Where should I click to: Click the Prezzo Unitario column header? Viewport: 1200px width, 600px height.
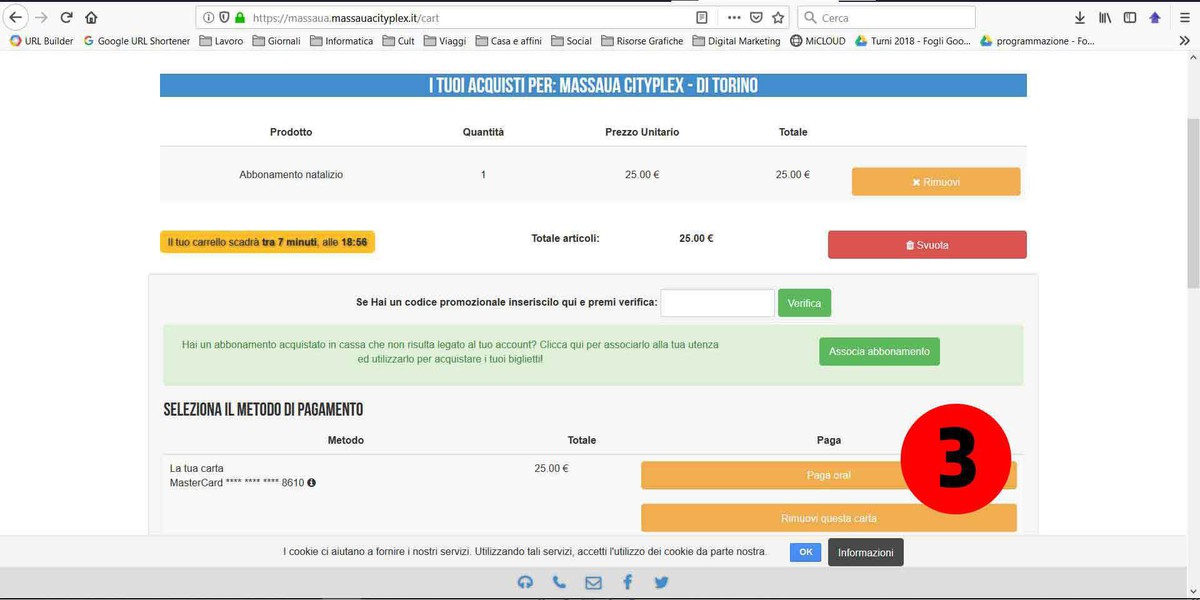tap(642, 132)
